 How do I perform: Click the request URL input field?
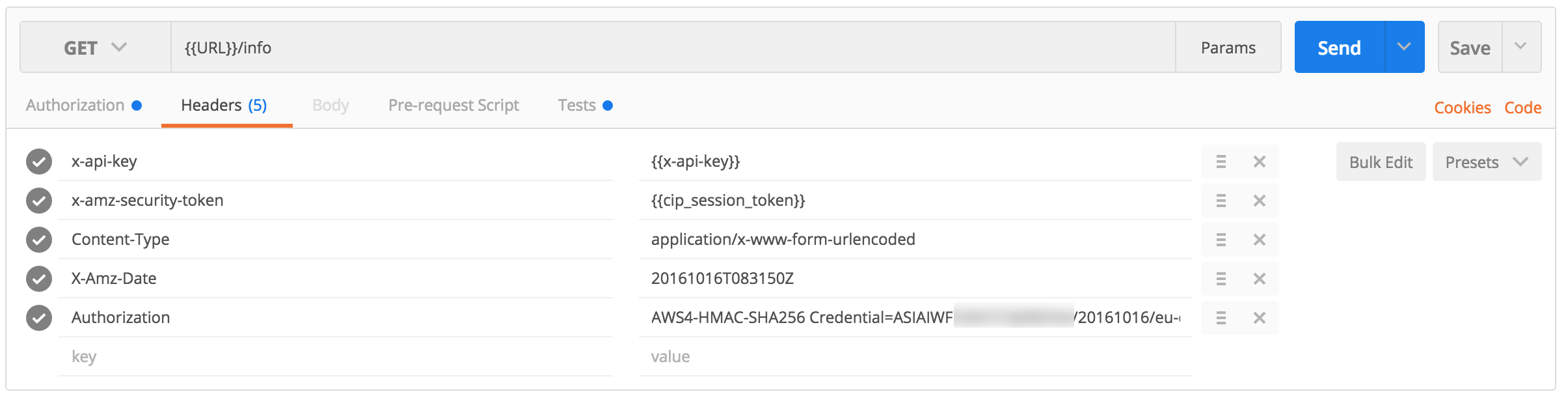670,48
